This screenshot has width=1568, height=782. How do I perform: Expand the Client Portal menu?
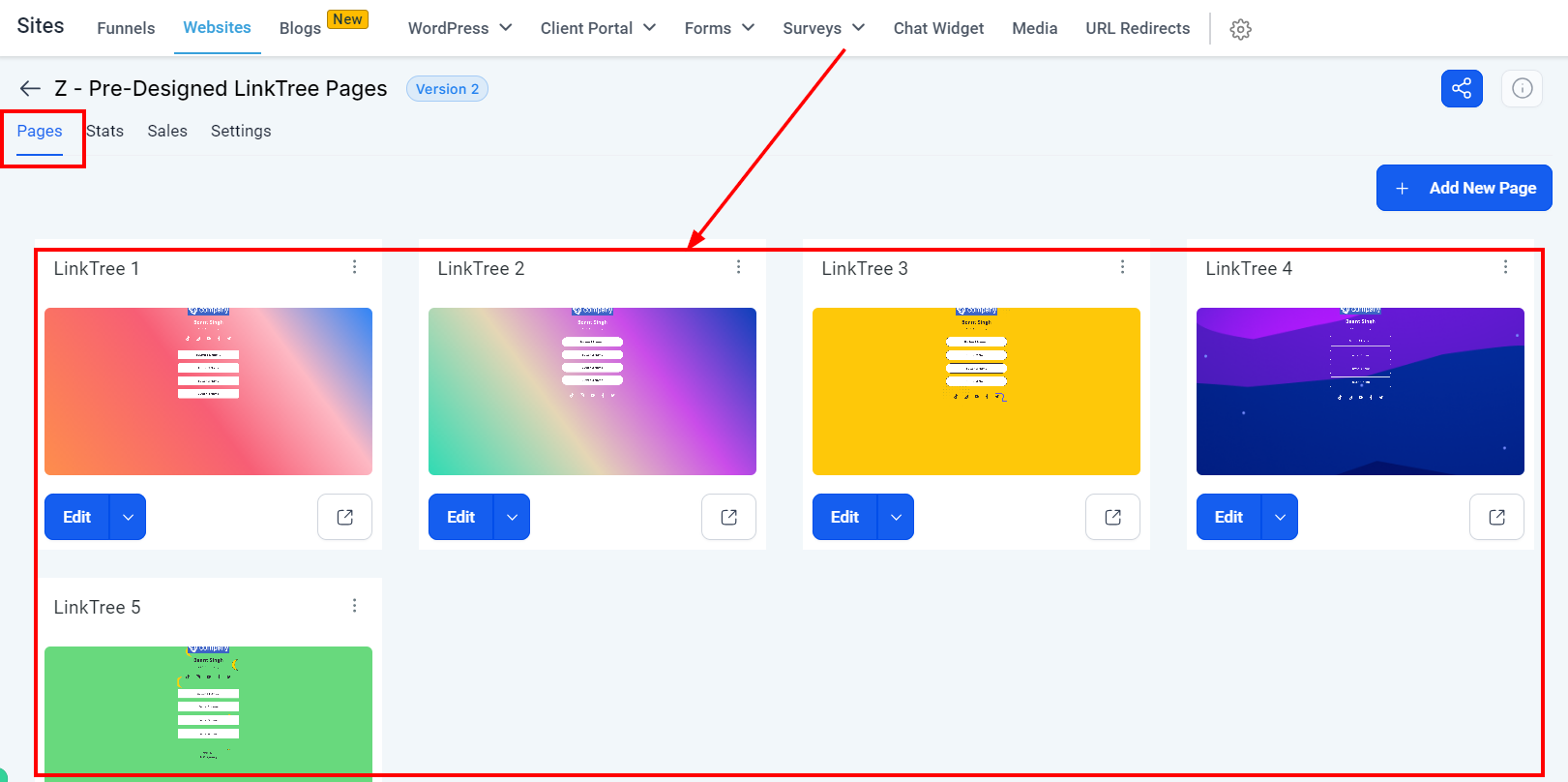pyautogui.click(x=599, y=28)
